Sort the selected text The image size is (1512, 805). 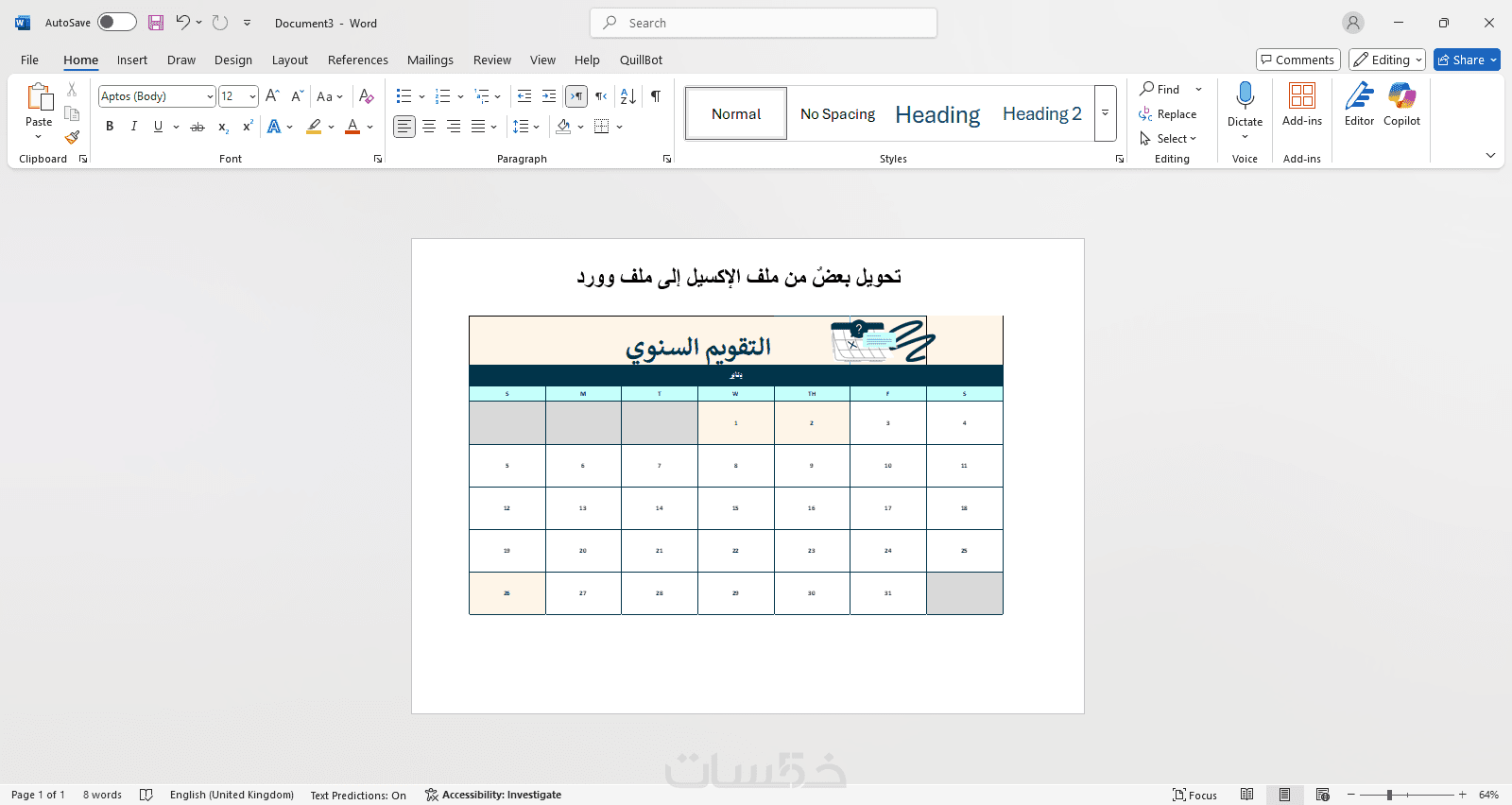pyautogui.click(x=627, y=96)
